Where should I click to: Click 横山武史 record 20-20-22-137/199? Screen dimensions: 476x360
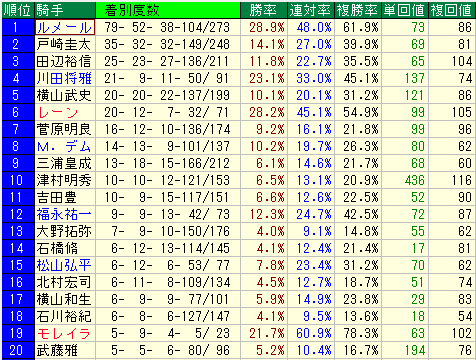[x=168, y=95]
